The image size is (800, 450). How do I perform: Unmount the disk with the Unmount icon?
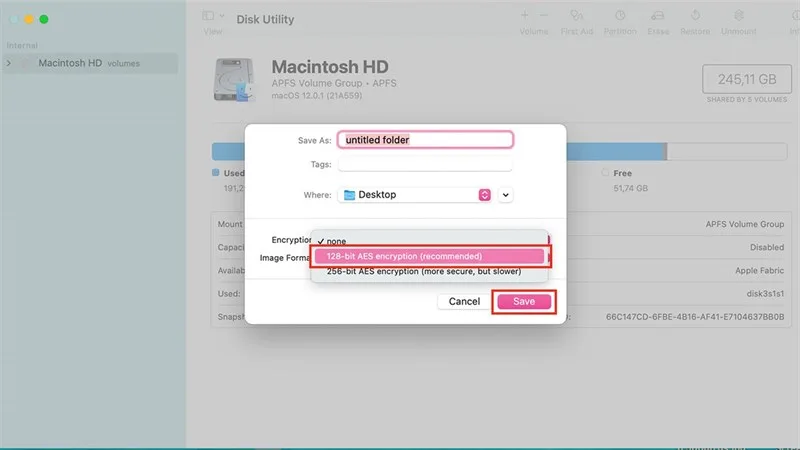coord(738,16)
